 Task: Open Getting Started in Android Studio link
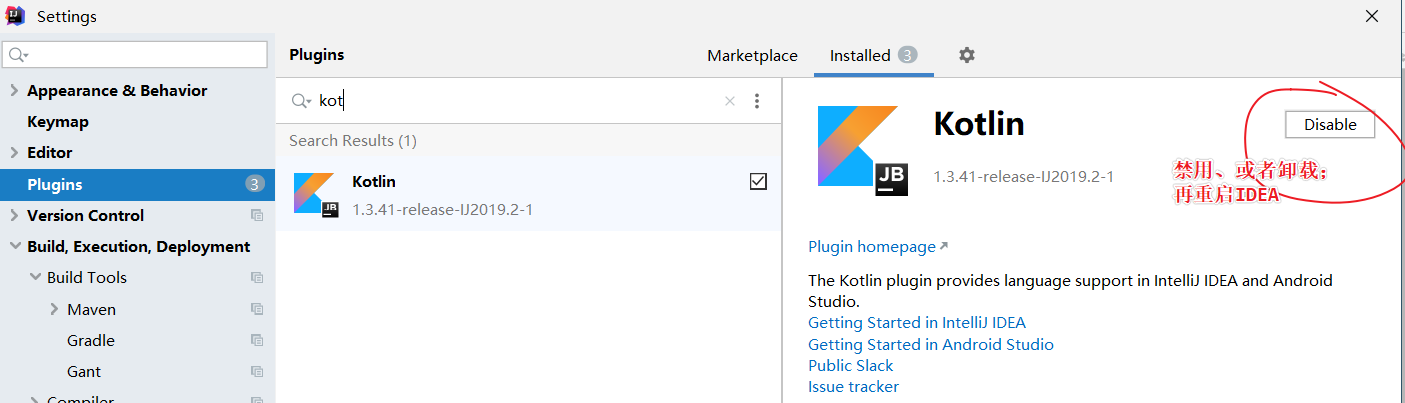coord(931,345)
